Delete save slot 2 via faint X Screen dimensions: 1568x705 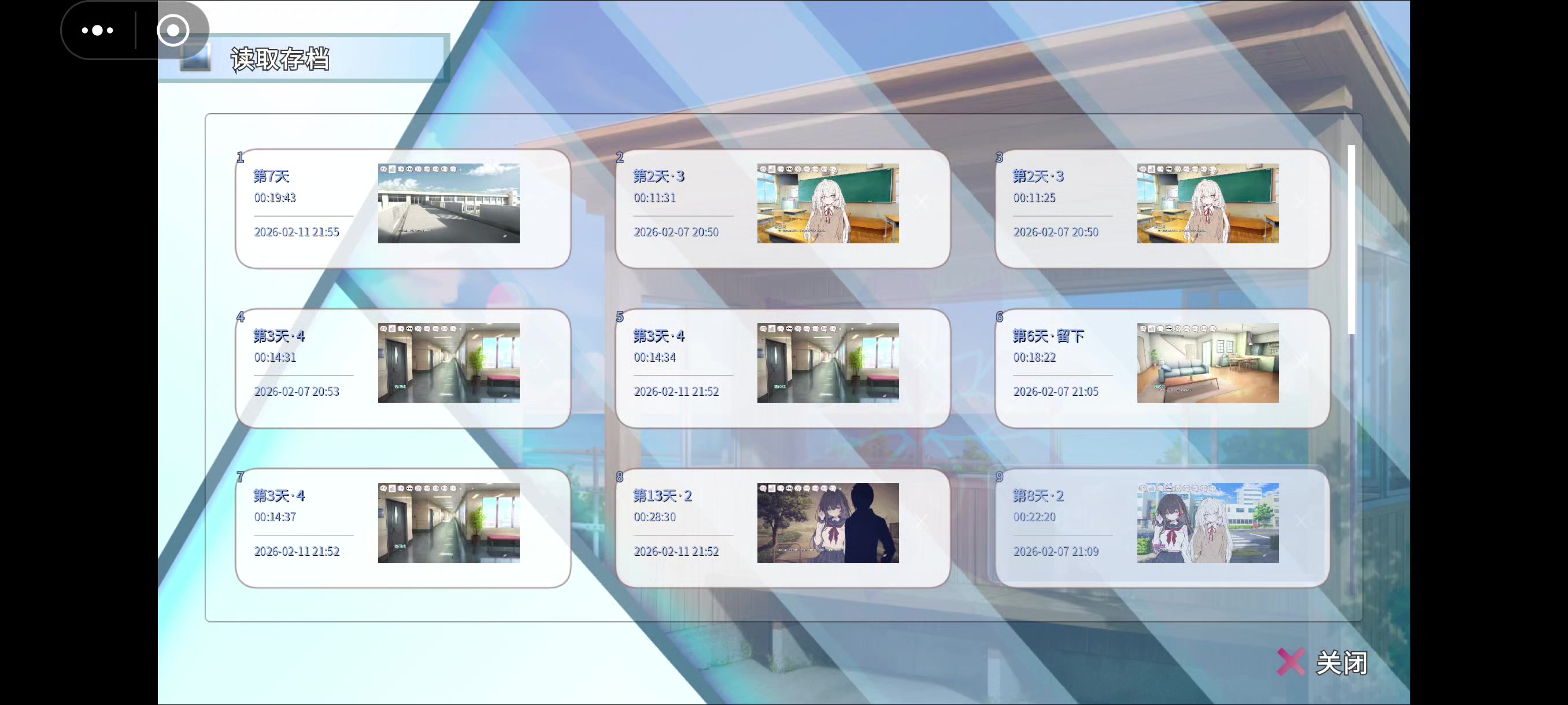[921, 203]
